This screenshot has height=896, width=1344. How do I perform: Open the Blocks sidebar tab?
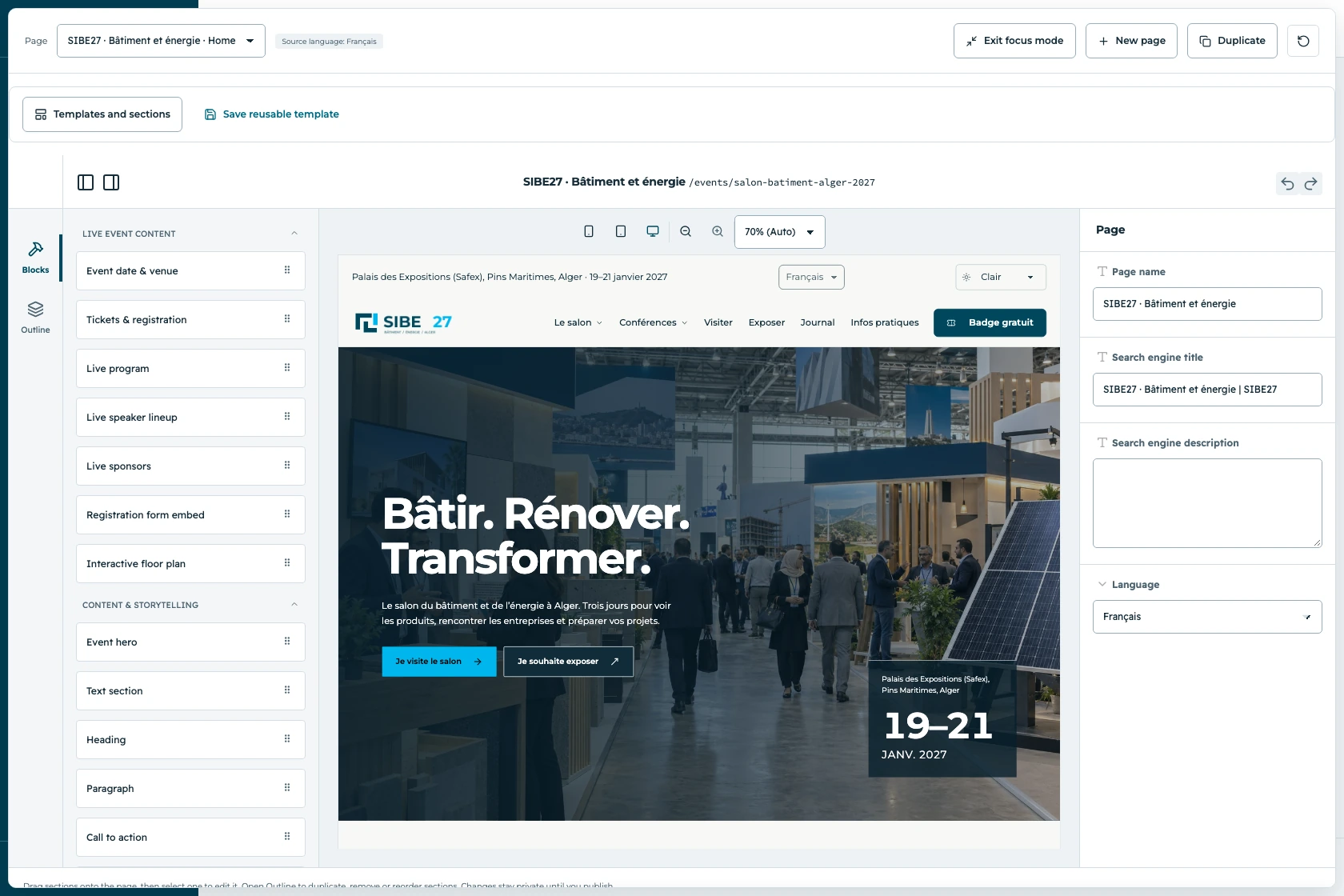35,258
